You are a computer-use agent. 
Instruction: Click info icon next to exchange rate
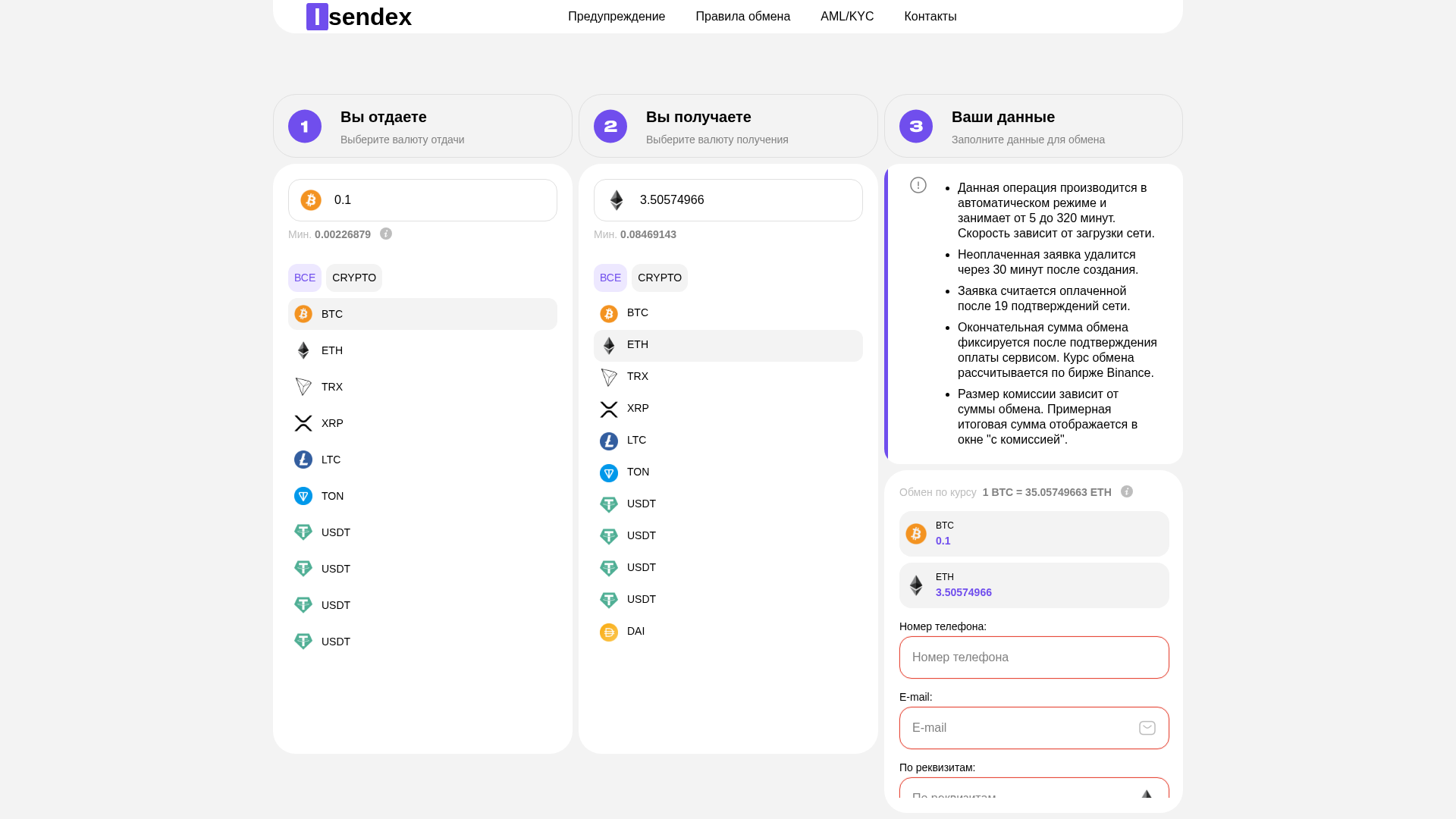pos(1127,491)
